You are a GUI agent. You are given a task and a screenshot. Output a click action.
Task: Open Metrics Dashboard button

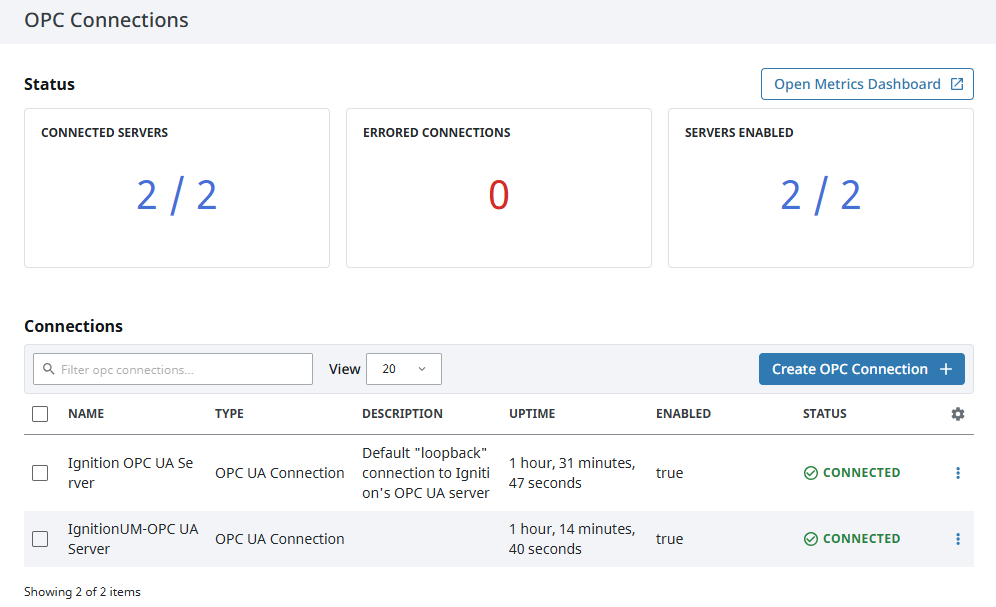click(867, 84)
